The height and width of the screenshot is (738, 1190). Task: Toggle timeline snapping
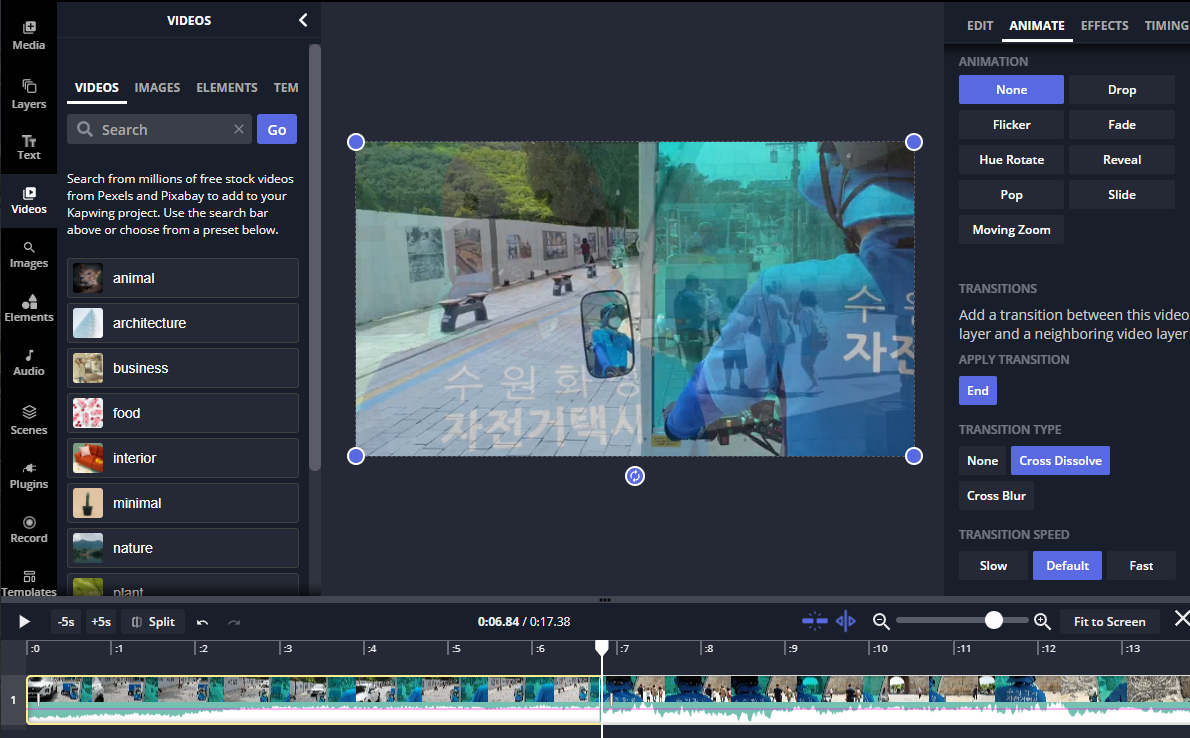click(x=814, y=621)
